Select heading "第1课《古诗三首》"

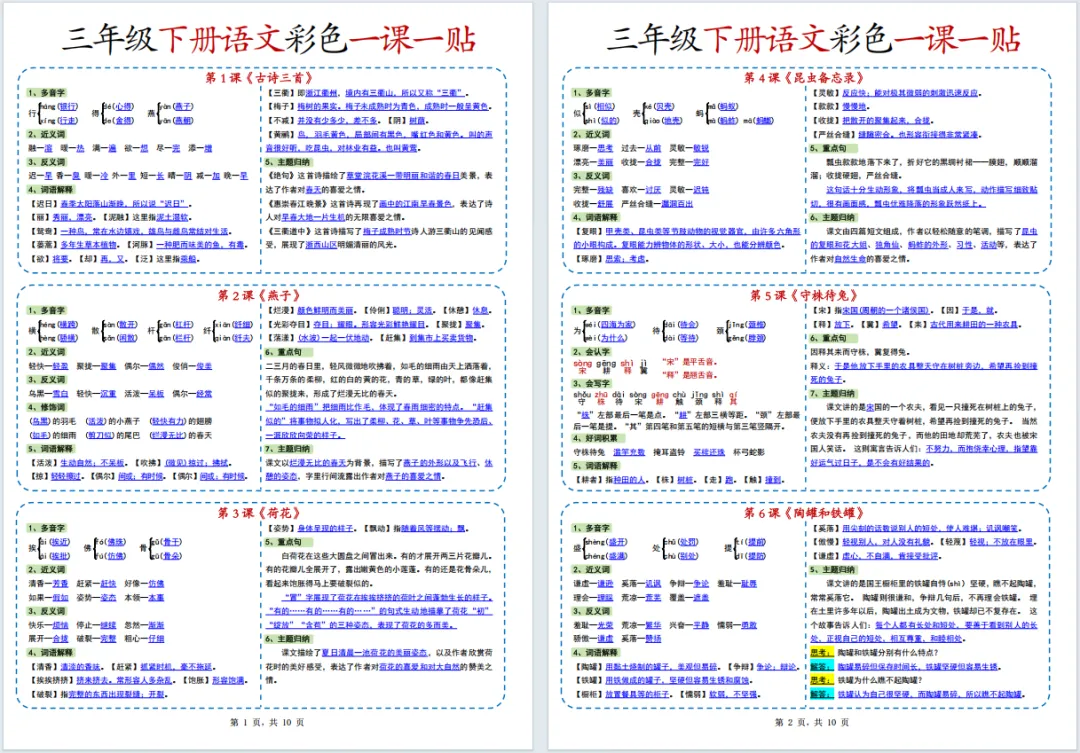click(x=260, y=77)
